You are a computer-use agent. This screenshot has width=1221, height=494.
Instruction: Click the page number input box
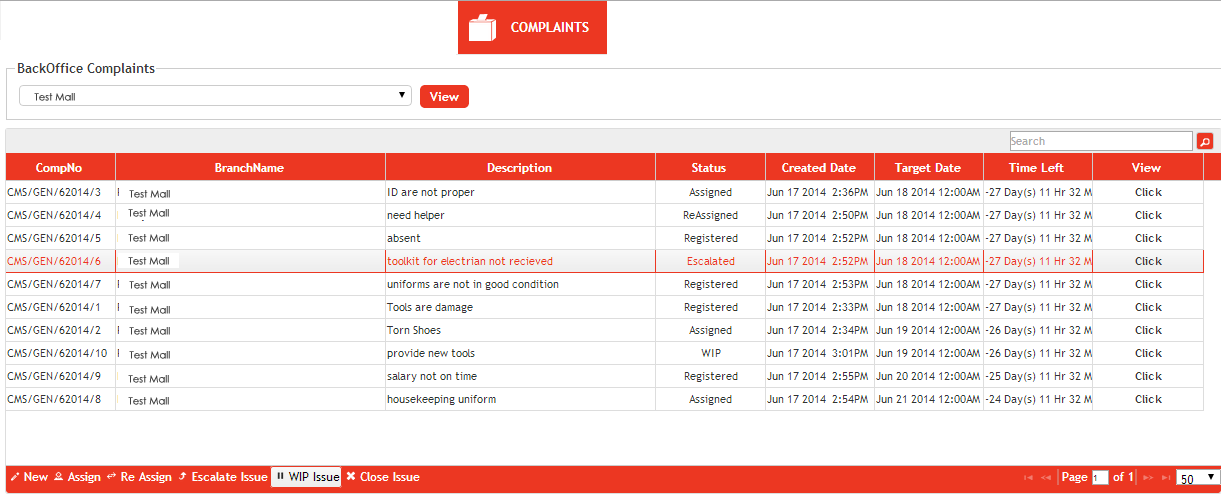pyautogui.click(x=1100, y=478)
